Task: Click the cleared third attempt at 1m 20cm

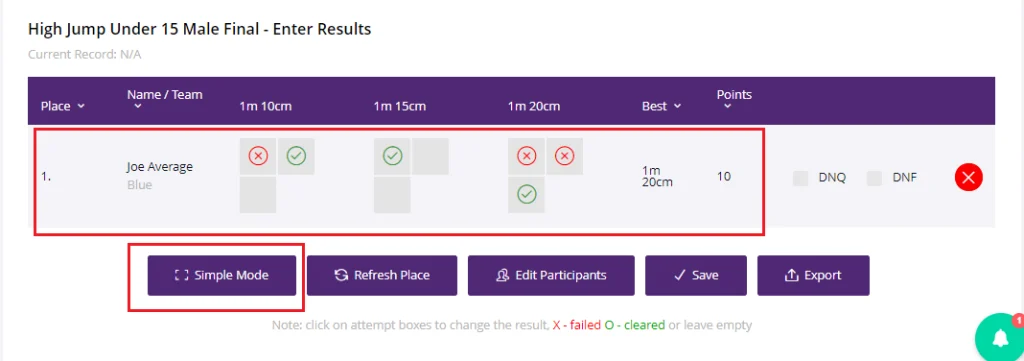Action: pos(526,195)
